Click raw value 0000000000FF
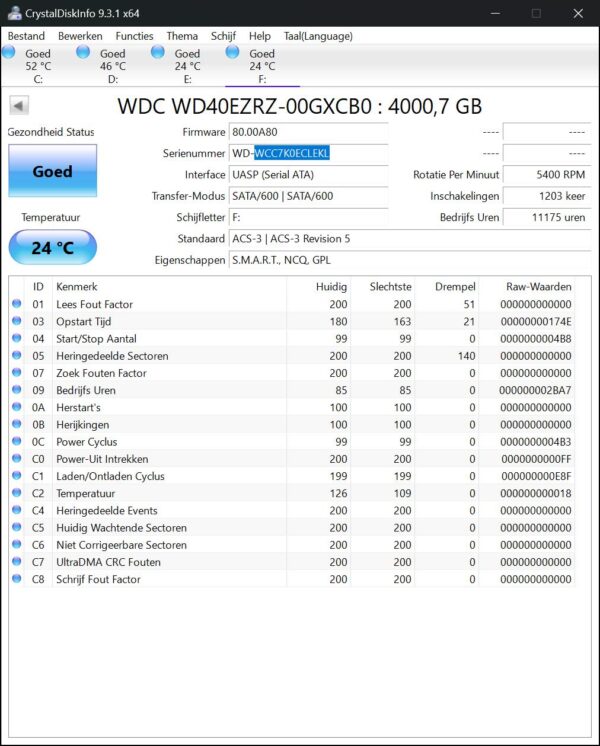The height and width of the screenshot is (746, 600). [x=536, y=459]
